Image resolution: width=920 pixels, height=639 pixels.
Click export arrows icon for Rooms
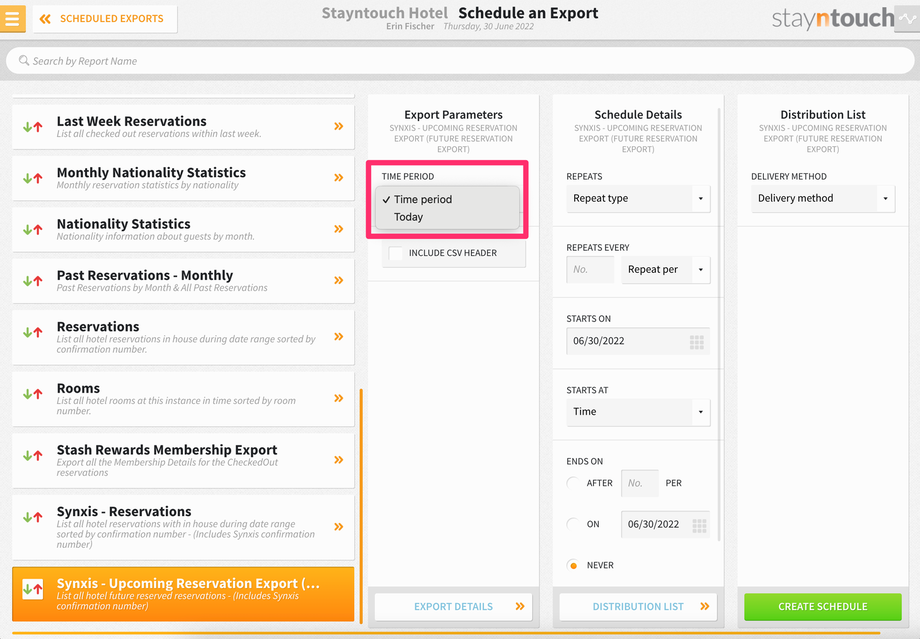pos(33,394)
